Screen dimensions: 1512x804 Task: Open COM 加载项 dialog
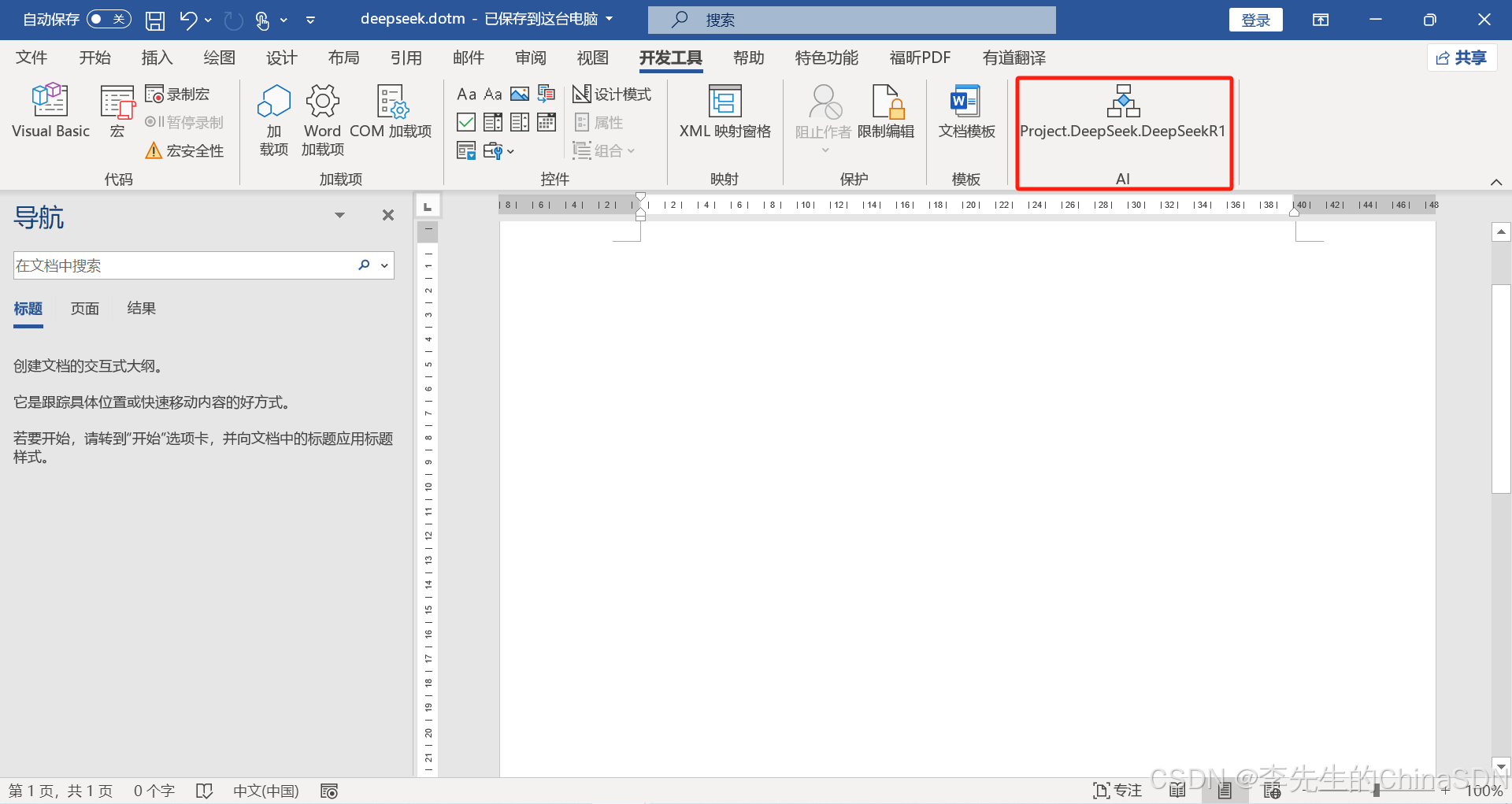pos(391,111)
